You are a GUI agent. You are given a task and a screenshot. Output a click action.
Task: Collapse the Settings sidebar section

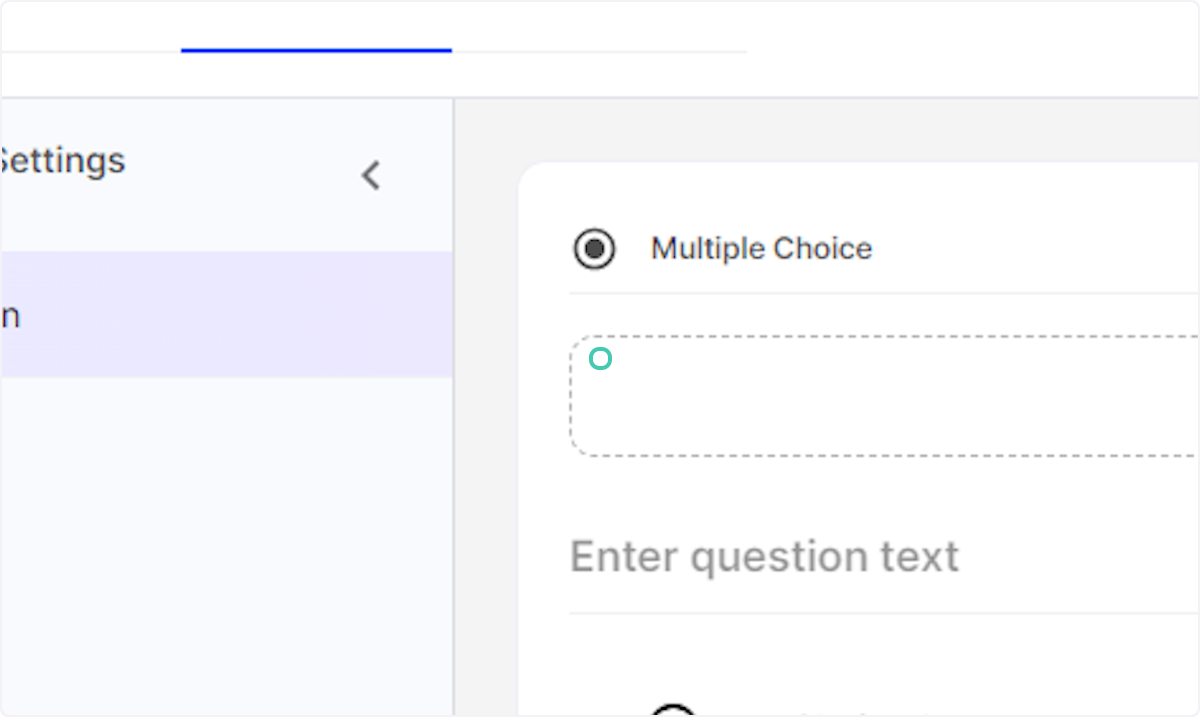[371, 175]
